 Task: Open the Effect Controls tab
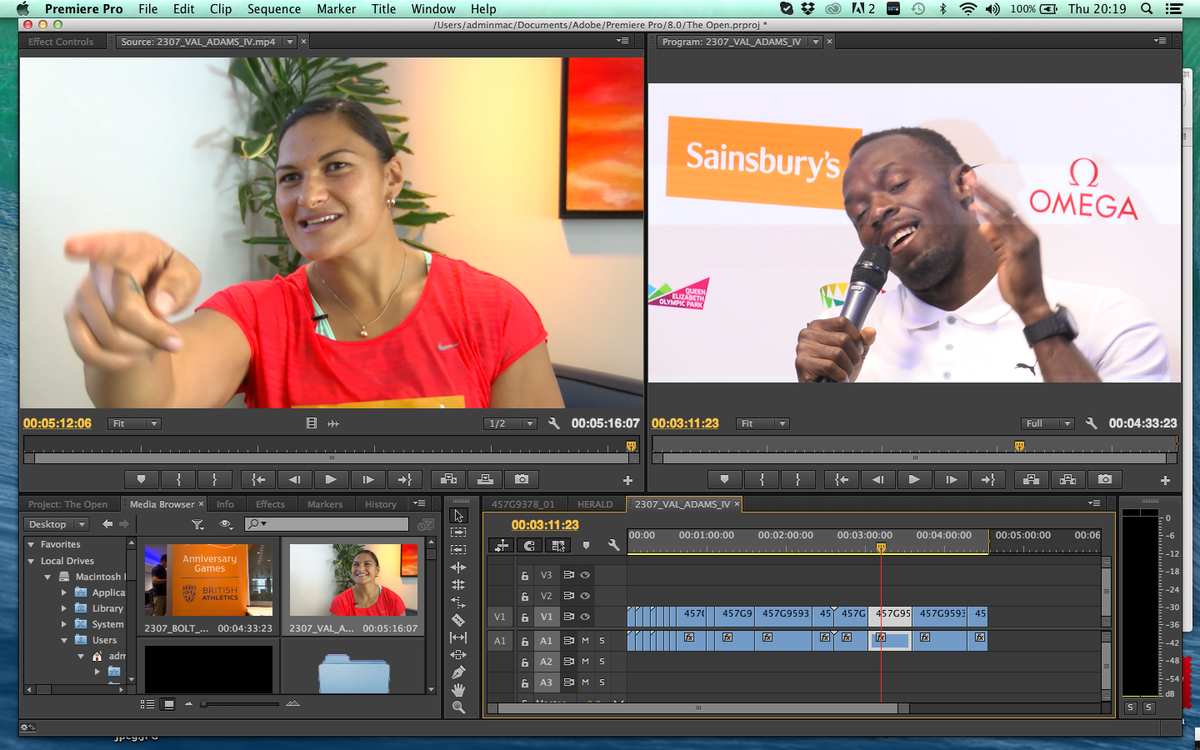(x=61, y=42)
